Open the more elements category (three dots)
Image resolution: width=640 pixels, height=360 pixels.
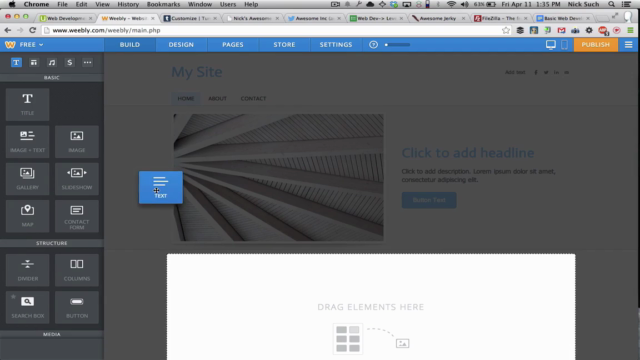[87, 62]
